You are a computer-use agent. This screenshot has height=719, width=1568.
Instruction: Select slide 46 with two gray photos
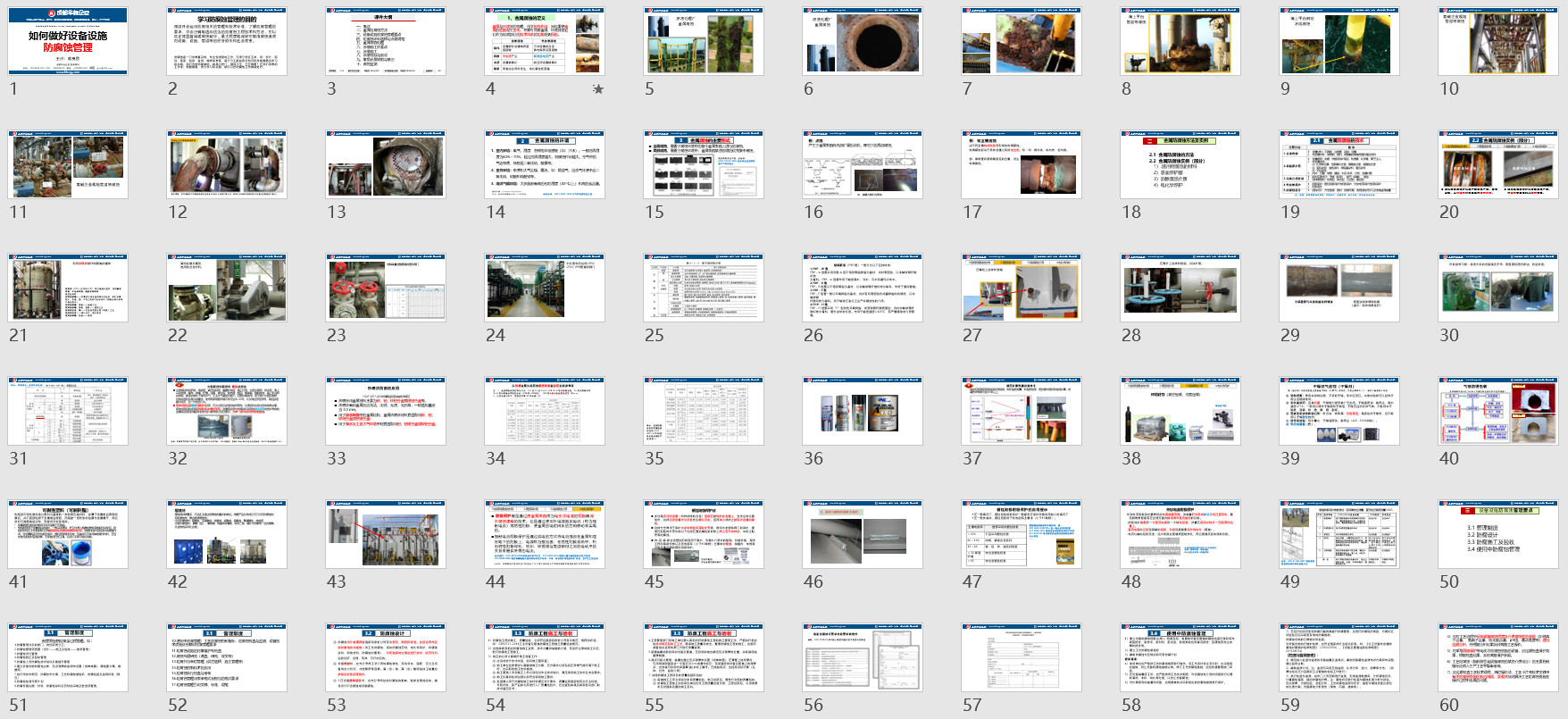tap(863, 534)
